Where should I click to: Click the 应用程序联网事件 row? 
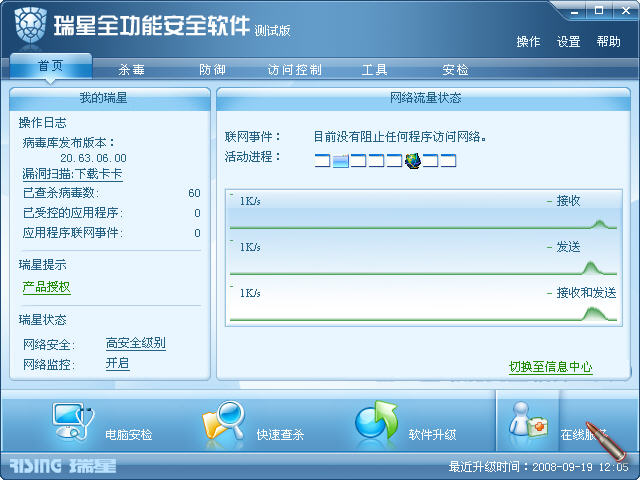coord(111,233)
